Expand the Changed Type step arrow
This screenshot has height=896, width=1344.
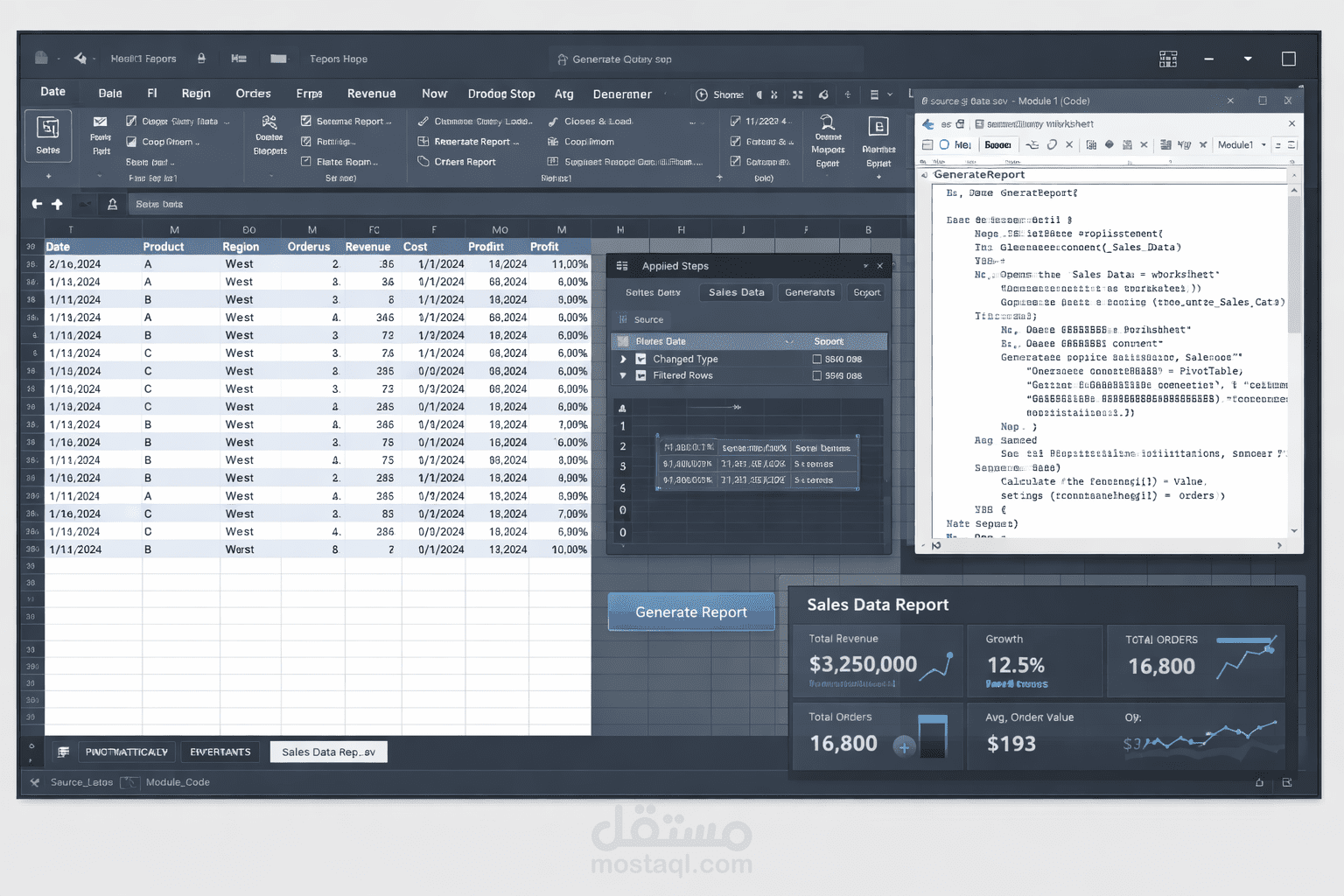click(x=624, y=359)
